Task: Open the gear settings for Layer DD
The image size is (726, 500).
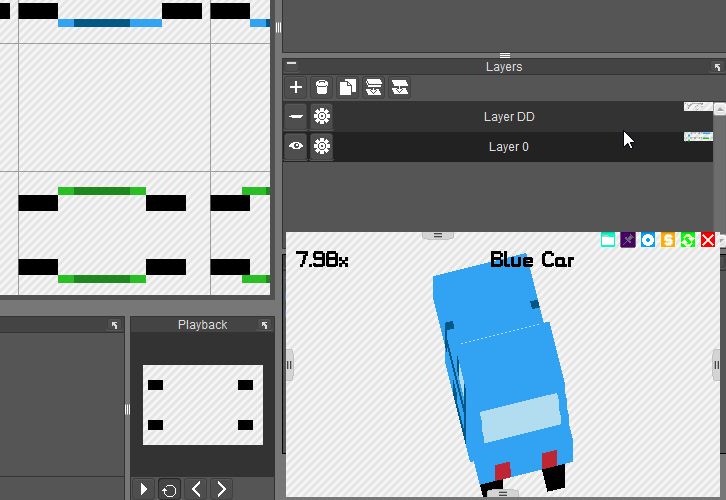Action: [322, 116]
